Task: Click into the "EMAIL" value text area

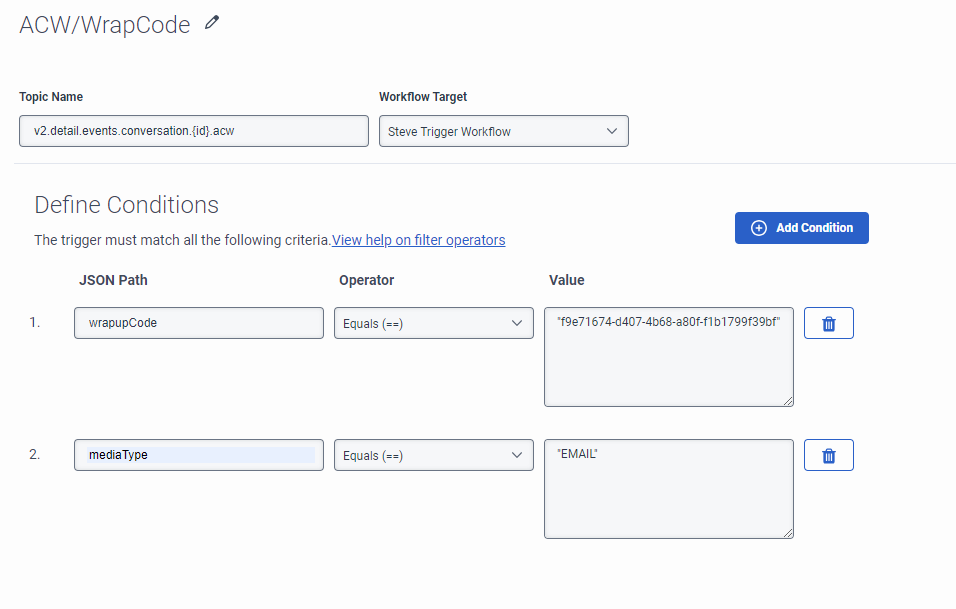Action: point(668,489)
